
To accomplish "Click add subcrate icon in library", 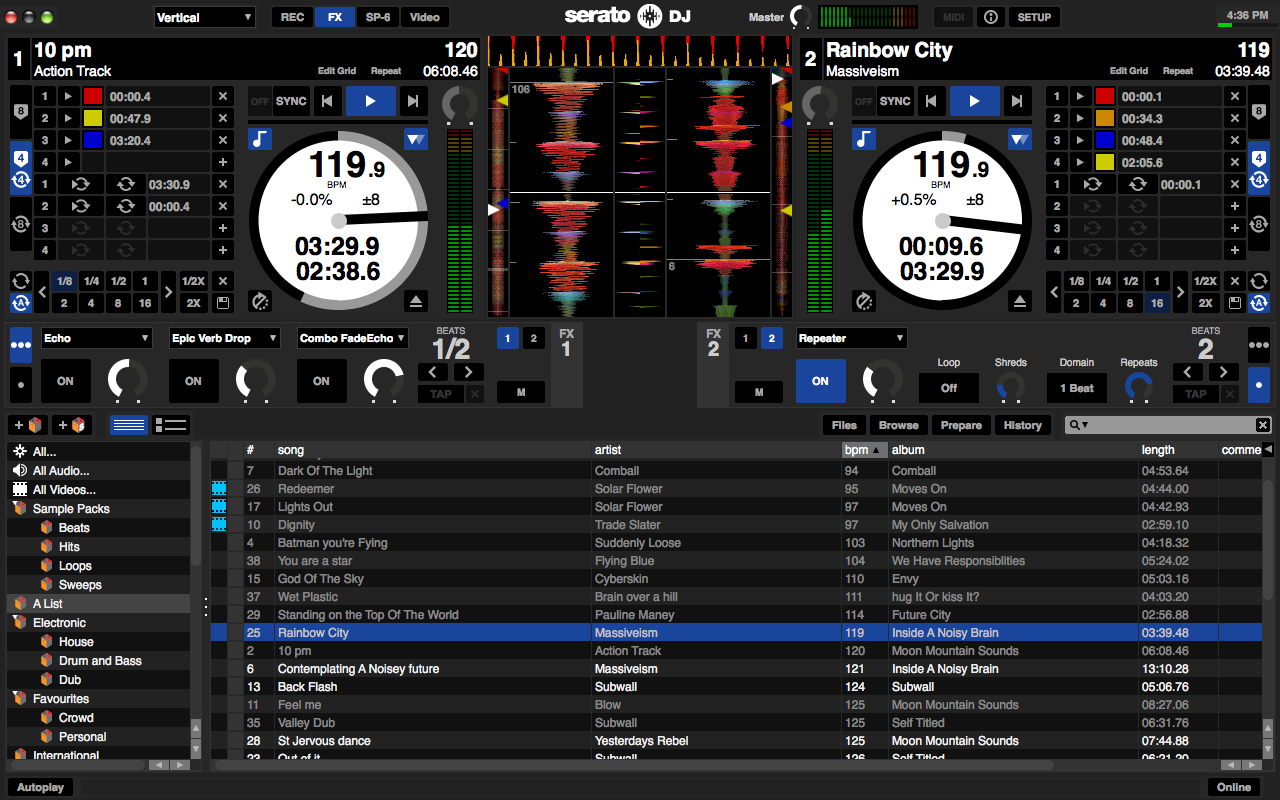I will click(70, 425).
